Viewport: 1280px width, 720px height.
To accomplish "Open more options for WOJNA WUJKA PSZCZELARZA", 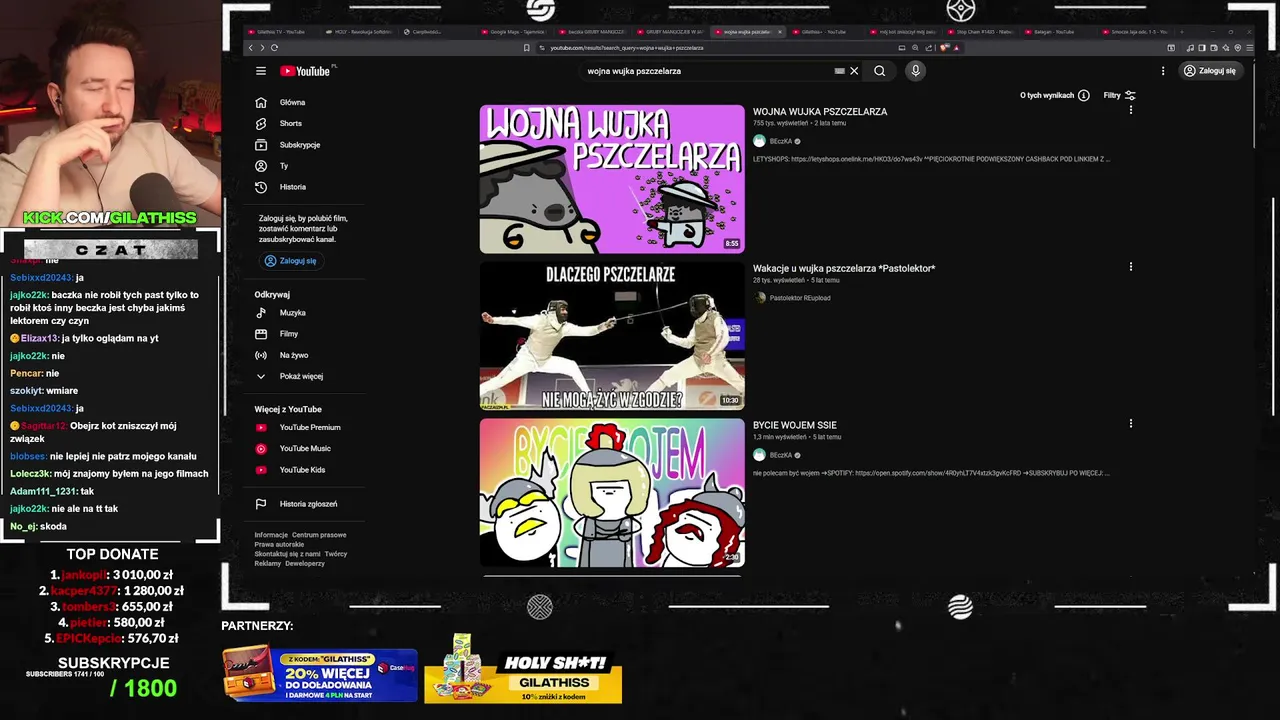I will coord(1131,110).
